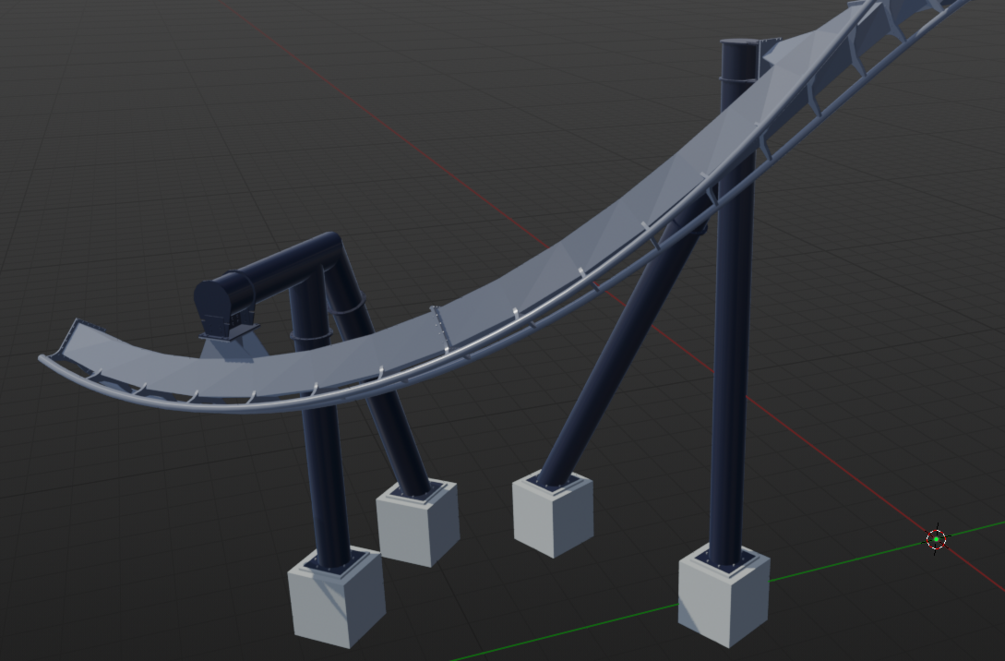This screenshot has width=1005, height=661.
Task: Select the concrete footing under the diagonal brace
Action: (x=553, y=514)
